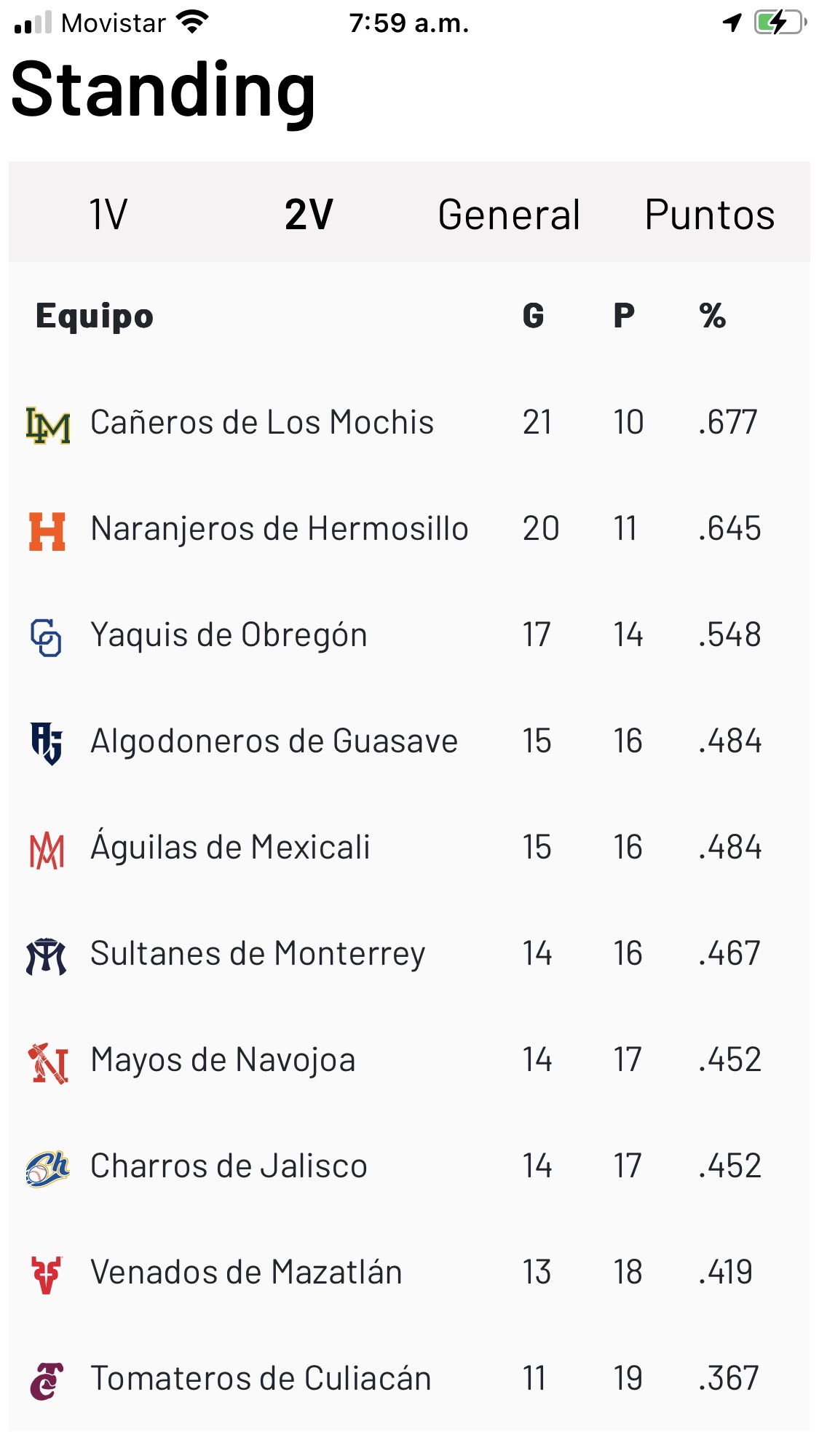The height and width of the screenshot is (1456, 819).
Task: Select the Yaquis de Obregón team name
Action: click(x=229, y=635)
